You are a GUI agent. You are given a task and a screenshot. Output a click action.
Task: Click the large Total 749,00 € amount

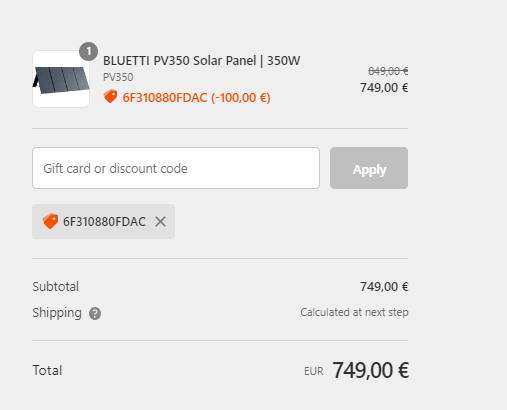coord(371,370)
